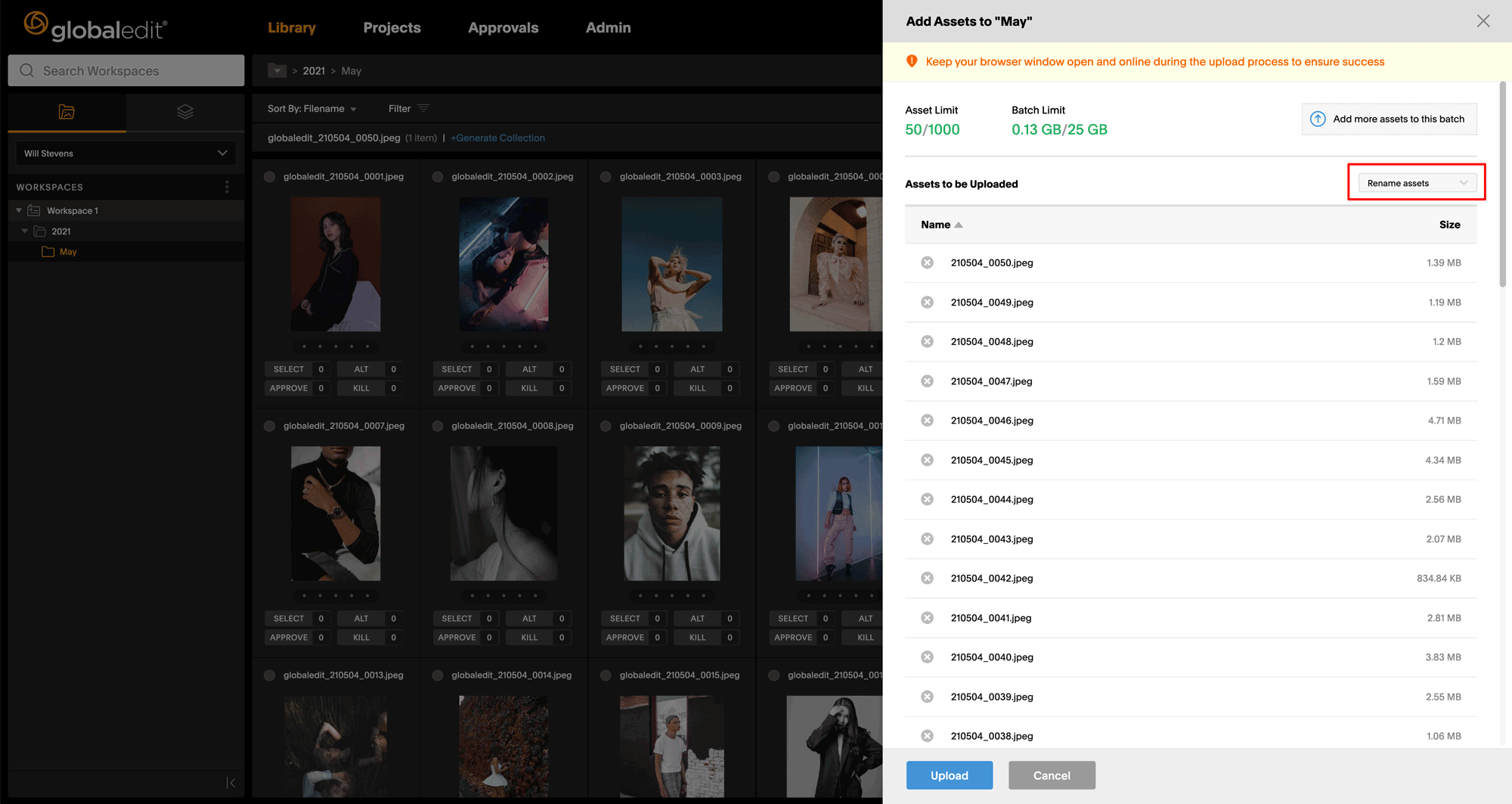Image resolution: width=1512 pixels, height=804 pixels.
Task: Select checkbox for globaledit_210504_0008.jpeg
Action: [x=438, y=427]
